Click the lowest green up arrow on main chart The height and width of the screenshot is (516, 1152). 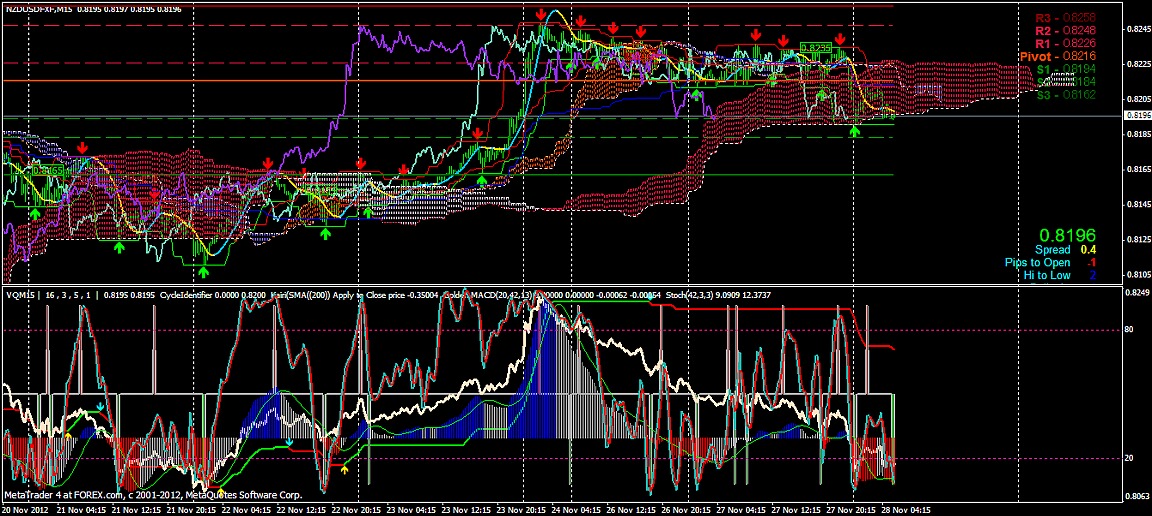click(205, 270)
